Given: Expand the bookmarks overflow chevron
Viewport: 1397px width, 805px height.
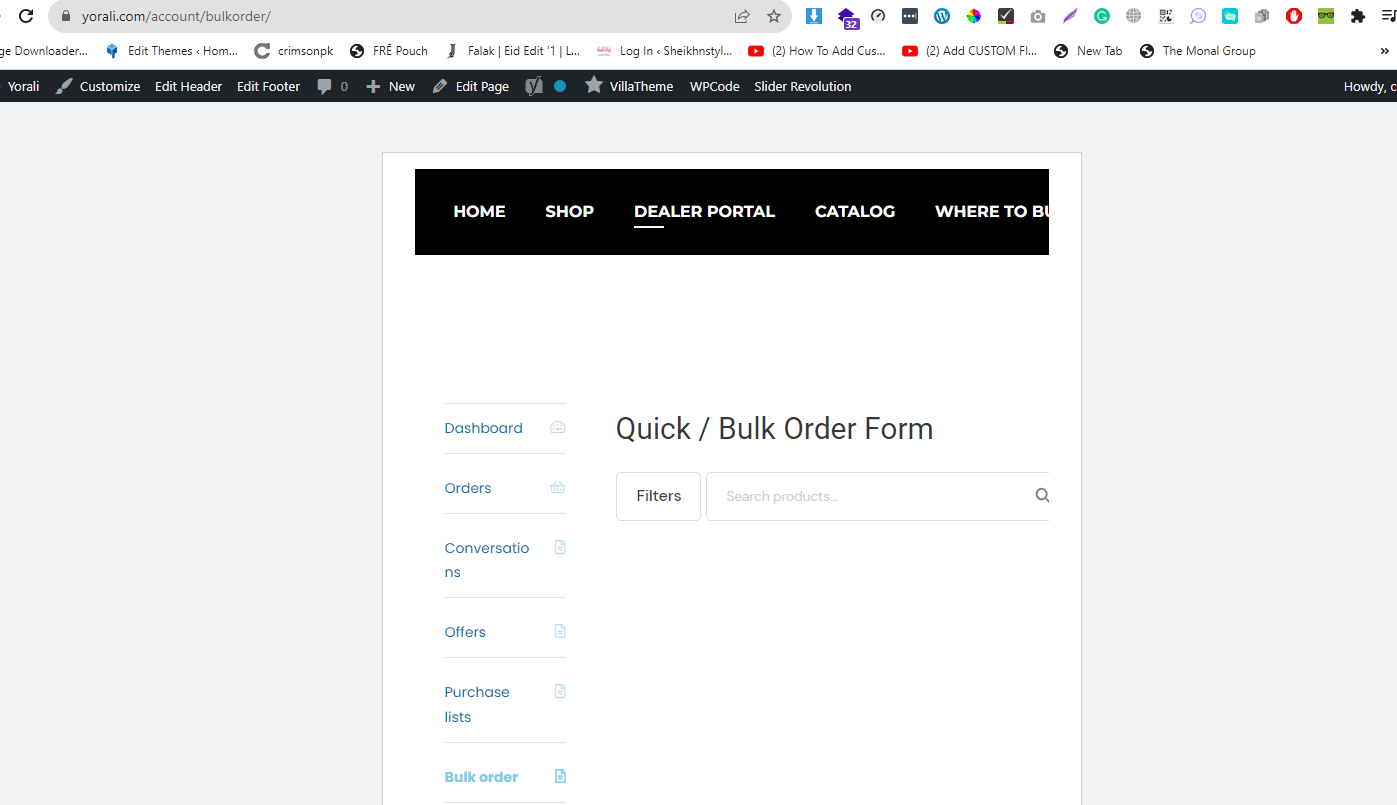Looking at the screenshot, I should 1386,51.
